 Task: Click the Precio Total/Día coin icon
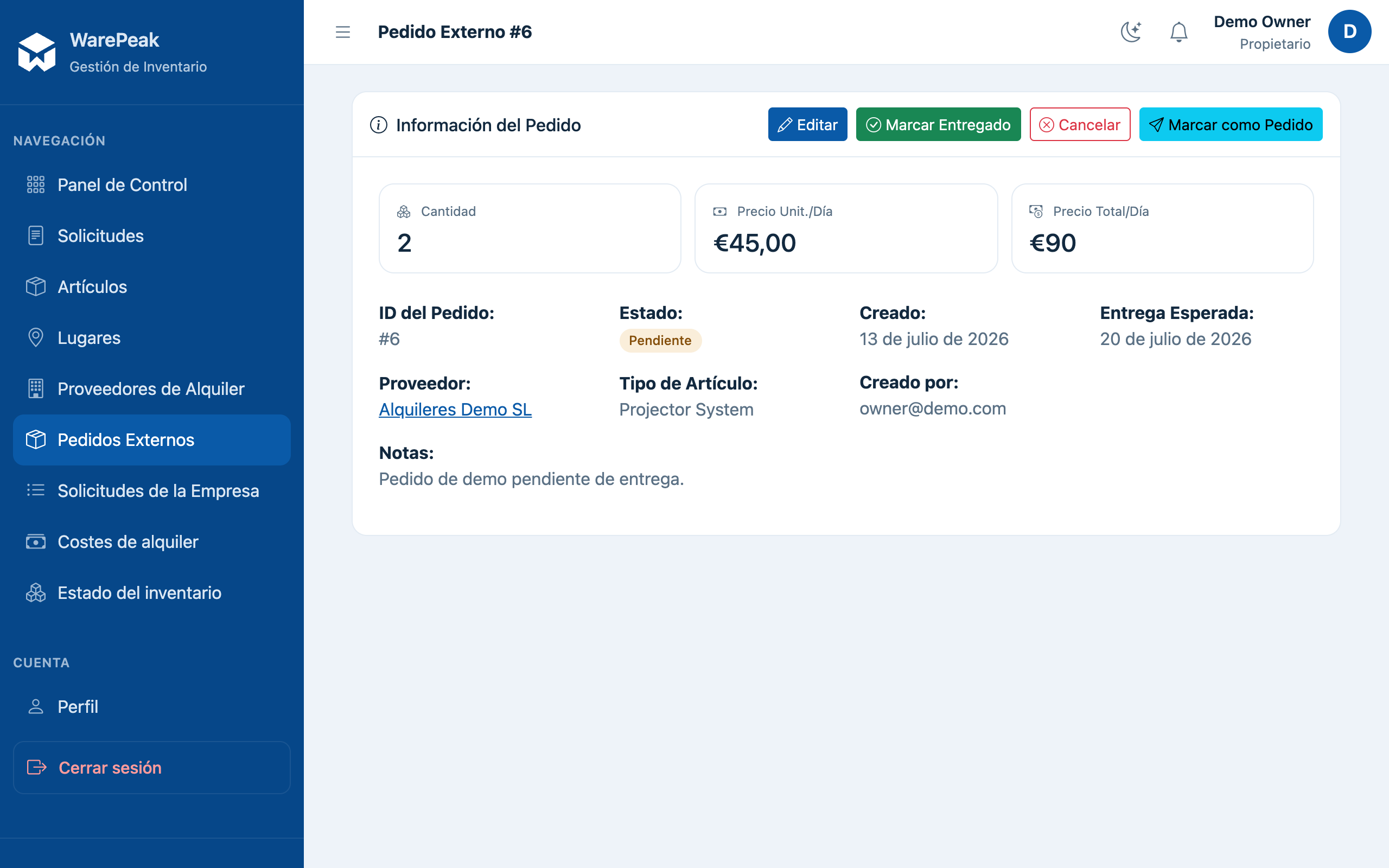pos(1036,211)
